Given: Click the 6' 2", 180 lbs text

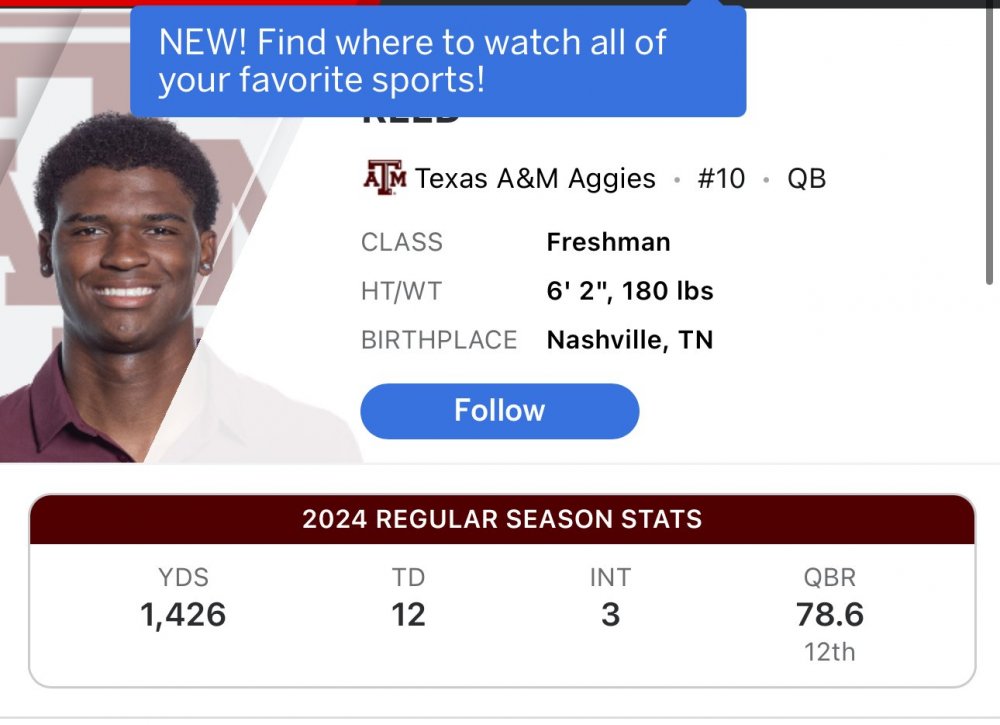Looking at the screenshot, I should click(630, 291).
